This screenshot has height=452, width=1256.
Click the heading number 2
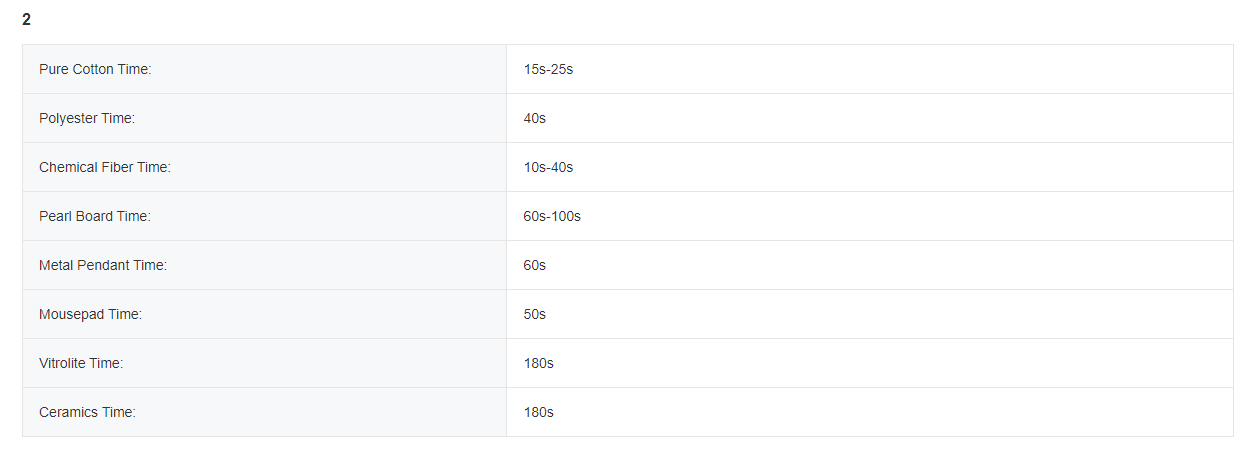point(27,20)
